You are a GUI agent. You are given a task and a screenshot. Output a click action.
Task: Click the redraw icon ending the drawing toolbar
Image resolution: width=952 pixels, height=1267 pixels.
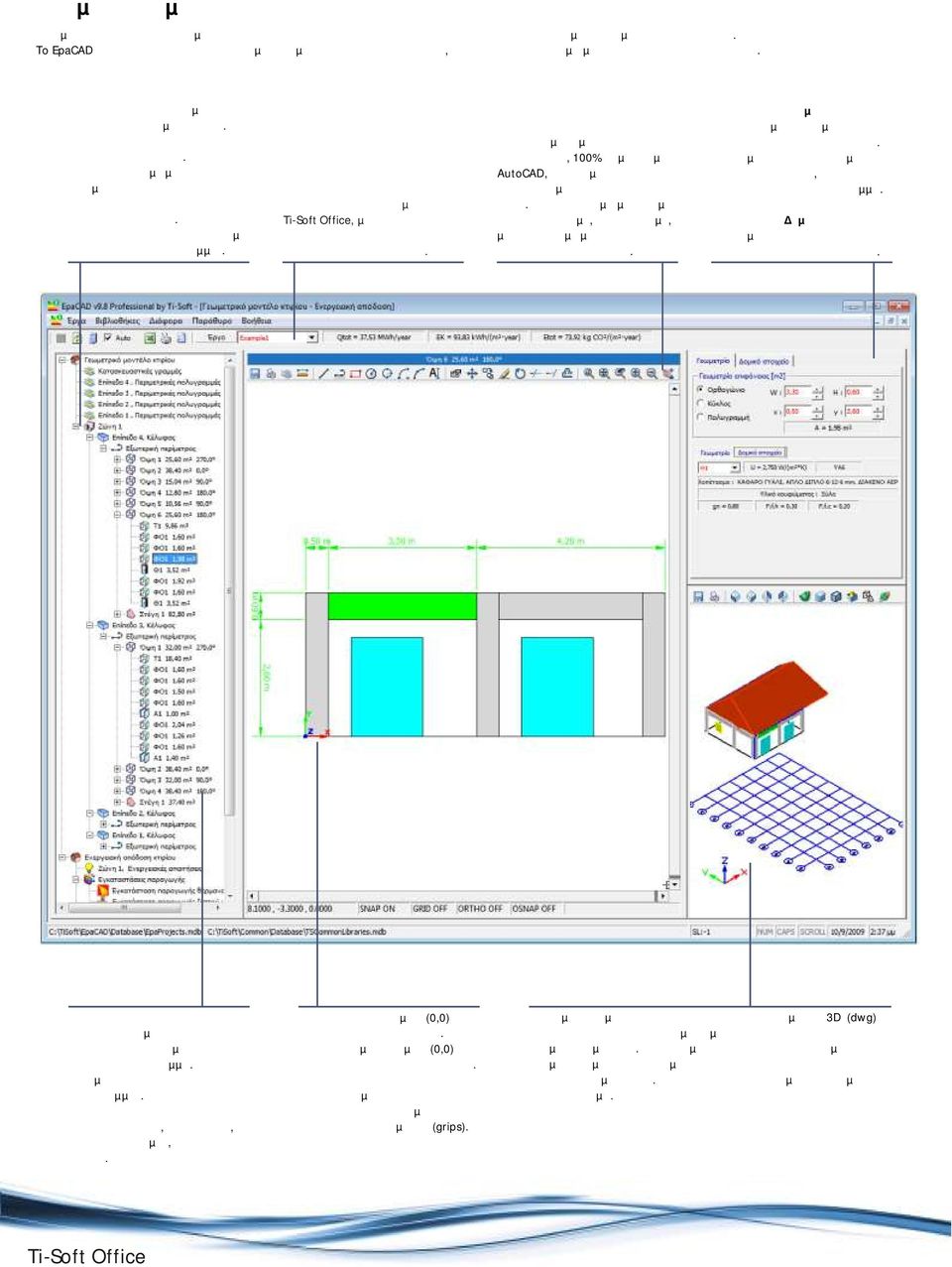click(x=668, y=373)
